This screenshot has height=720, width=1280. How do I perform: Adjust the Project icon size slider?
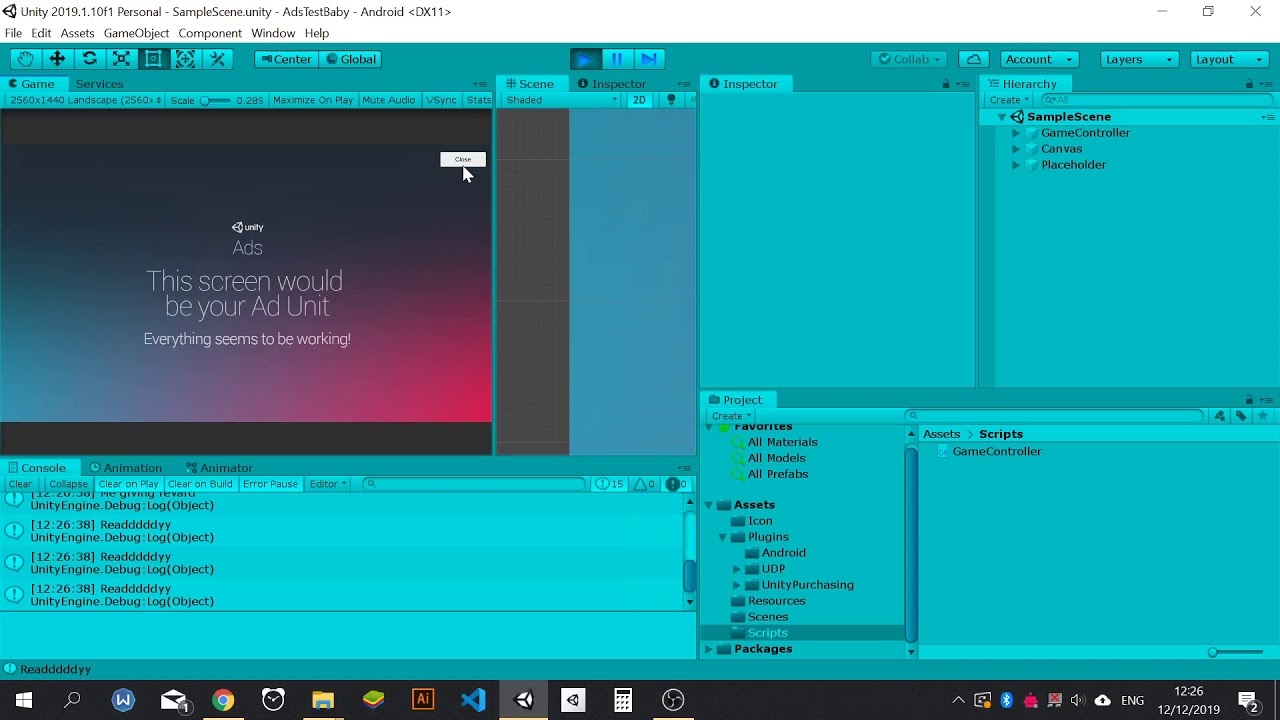pos(1239,652)
